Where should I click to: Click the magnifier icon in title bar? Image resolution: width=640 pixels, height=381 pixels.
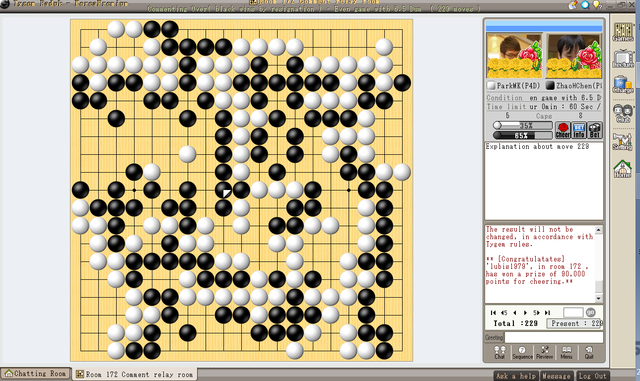click(x=586, y=5)
